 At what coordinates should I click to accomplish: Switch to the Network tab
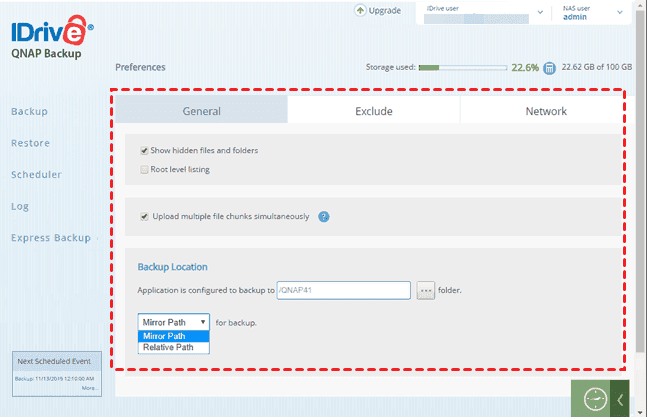[x=546, y=111]
